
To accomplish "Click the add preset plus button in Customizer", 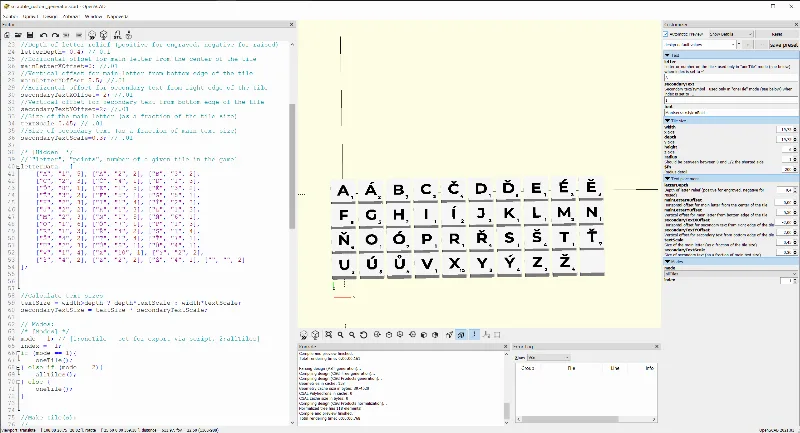I will 747,45.
